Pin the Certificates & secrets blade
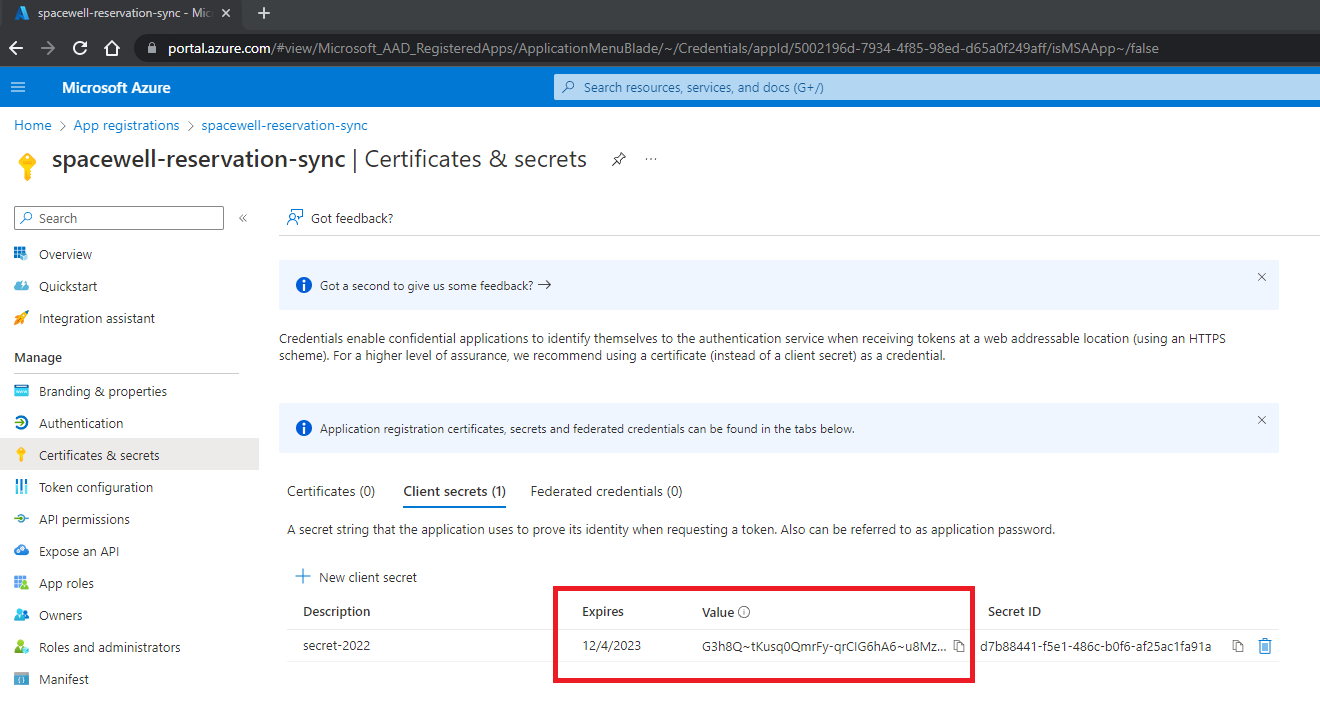Image resolution: width=1320 pixels, height=707 pixels. (x=619, y=159)
